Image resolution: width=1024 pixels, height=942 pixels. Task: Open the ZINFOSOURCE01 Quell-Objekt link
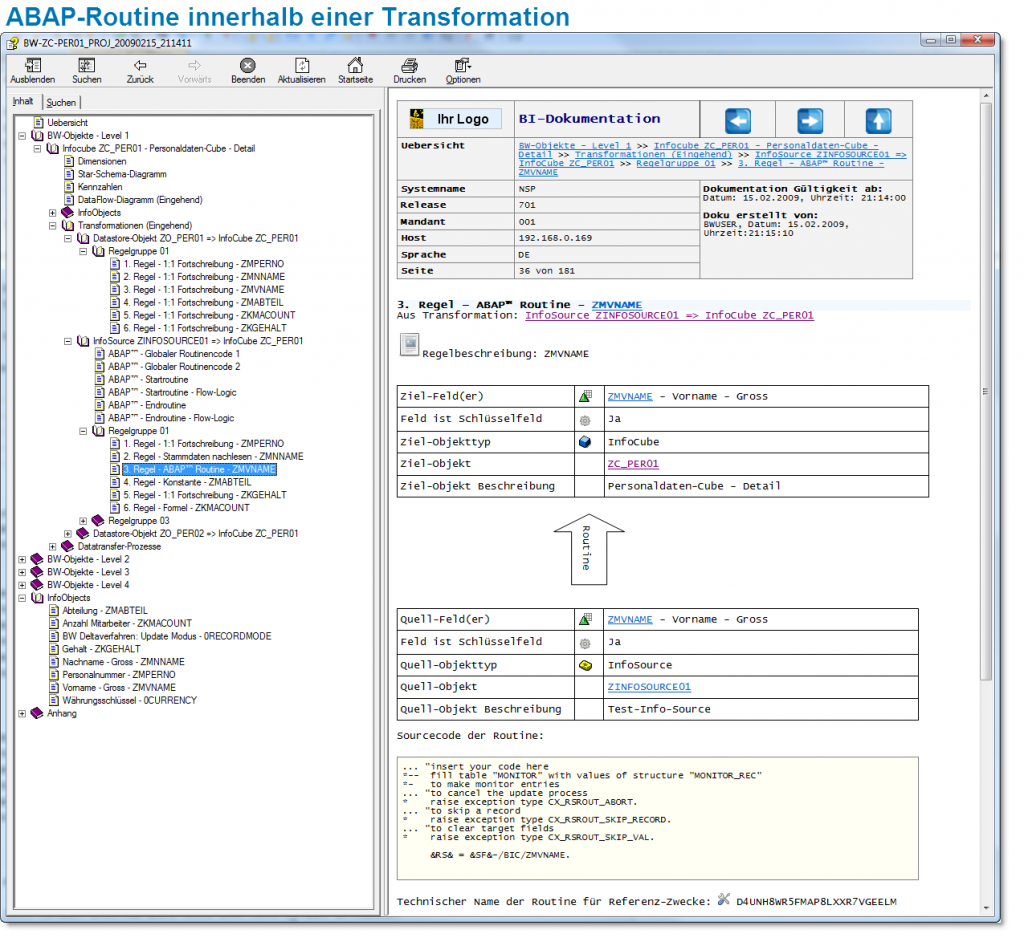[x=648, y=687]
